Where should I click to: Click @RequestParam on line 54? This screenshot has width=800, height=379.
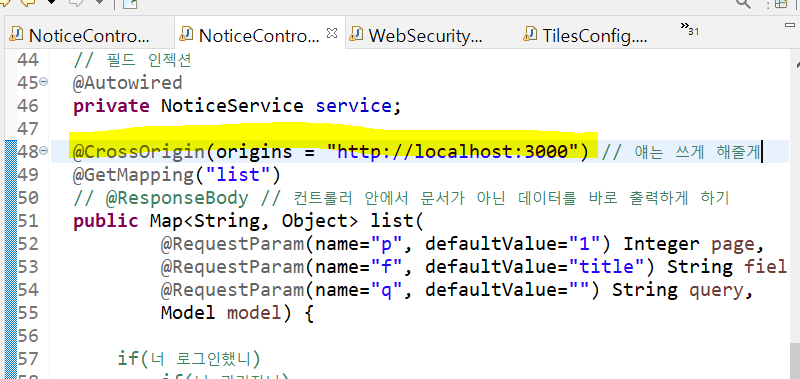click(x=232, y=291)
